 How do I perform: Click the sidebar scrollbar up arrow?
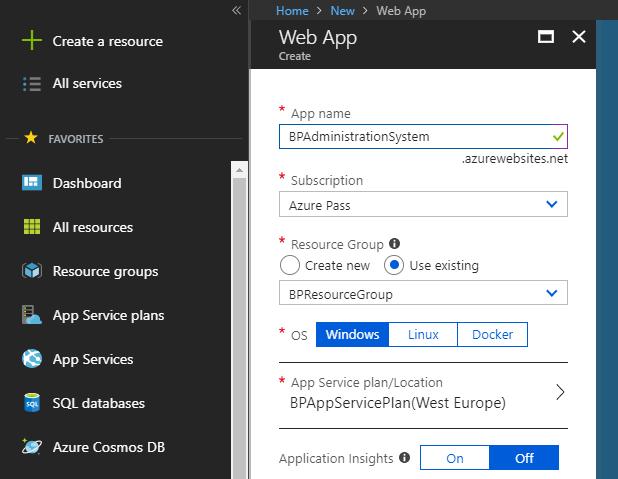tap(239, 170)
